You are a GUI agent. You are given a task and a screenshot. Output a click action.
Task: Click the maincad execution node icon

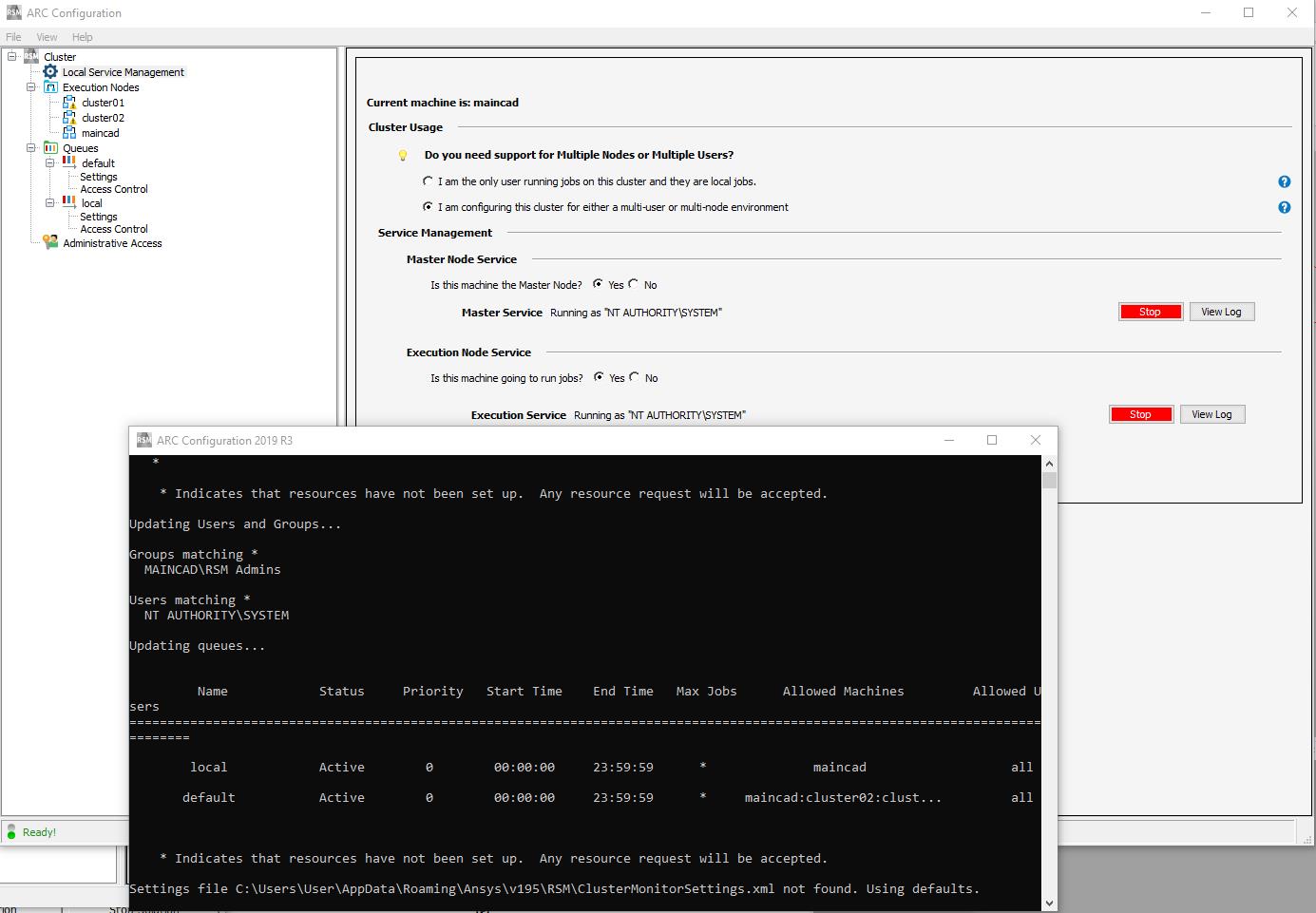pyautogui.click(x=69, y=132)
